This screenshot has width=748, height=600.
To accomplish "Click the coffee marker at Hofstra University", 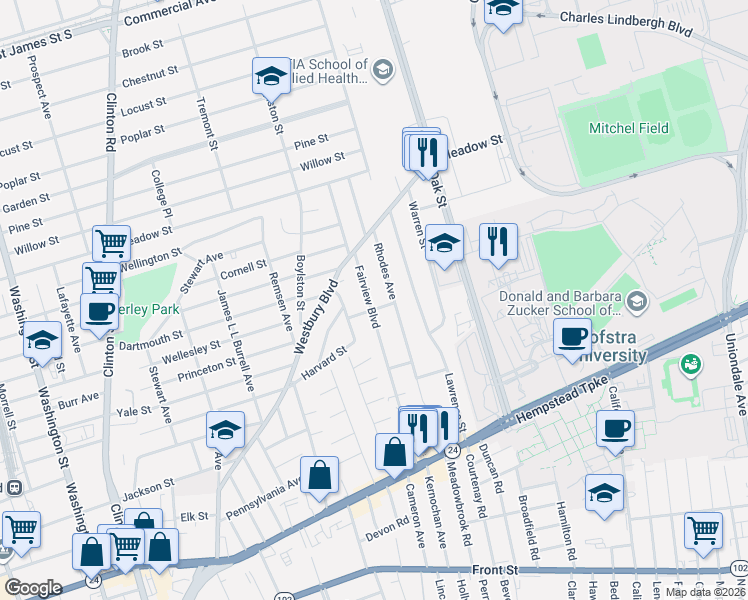I will click(572, 338).
